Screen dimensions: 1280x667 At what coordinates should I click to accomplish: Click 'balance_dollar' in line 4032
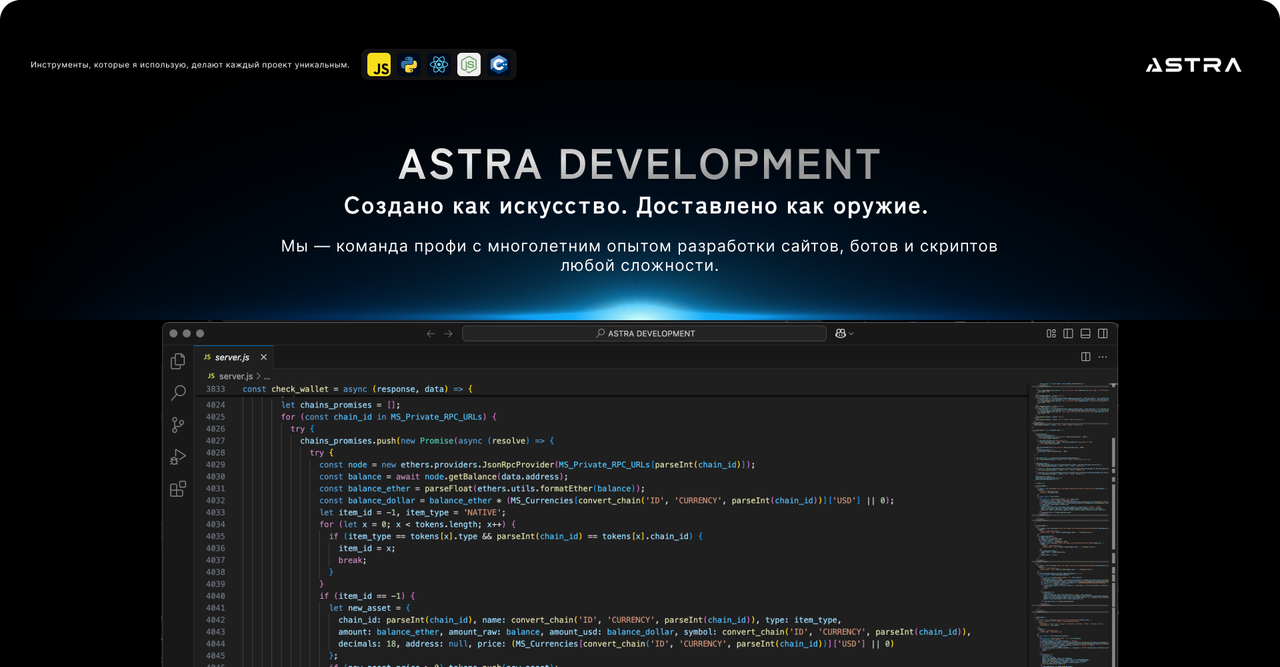(384, 501)
